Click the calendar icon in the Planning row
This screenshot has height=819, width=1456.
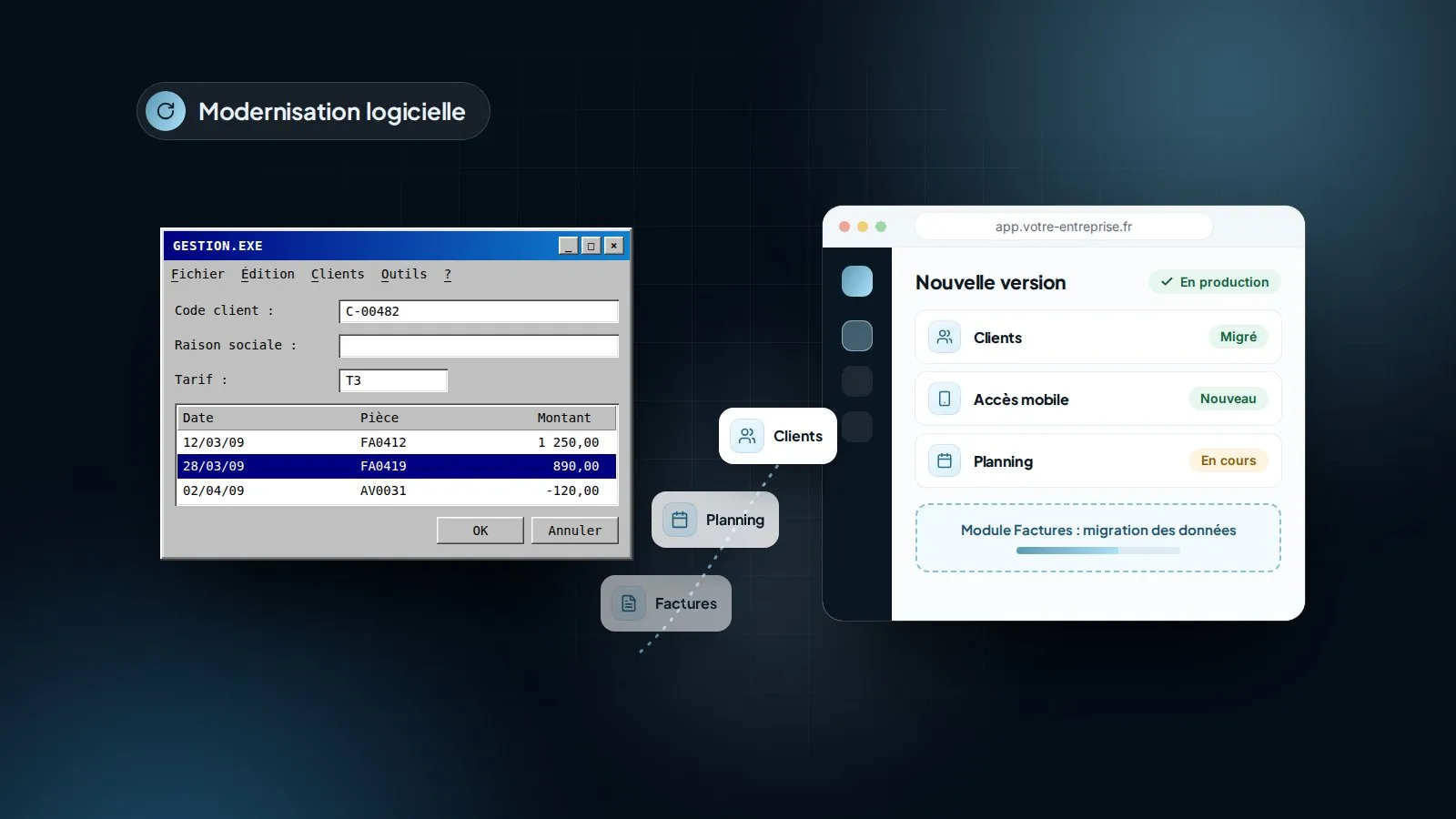point(945,460)
